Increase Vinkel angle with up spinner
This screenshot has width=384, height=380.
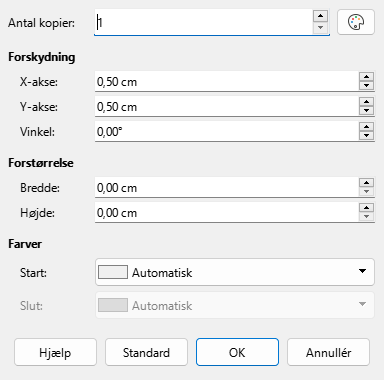(366, 127)
